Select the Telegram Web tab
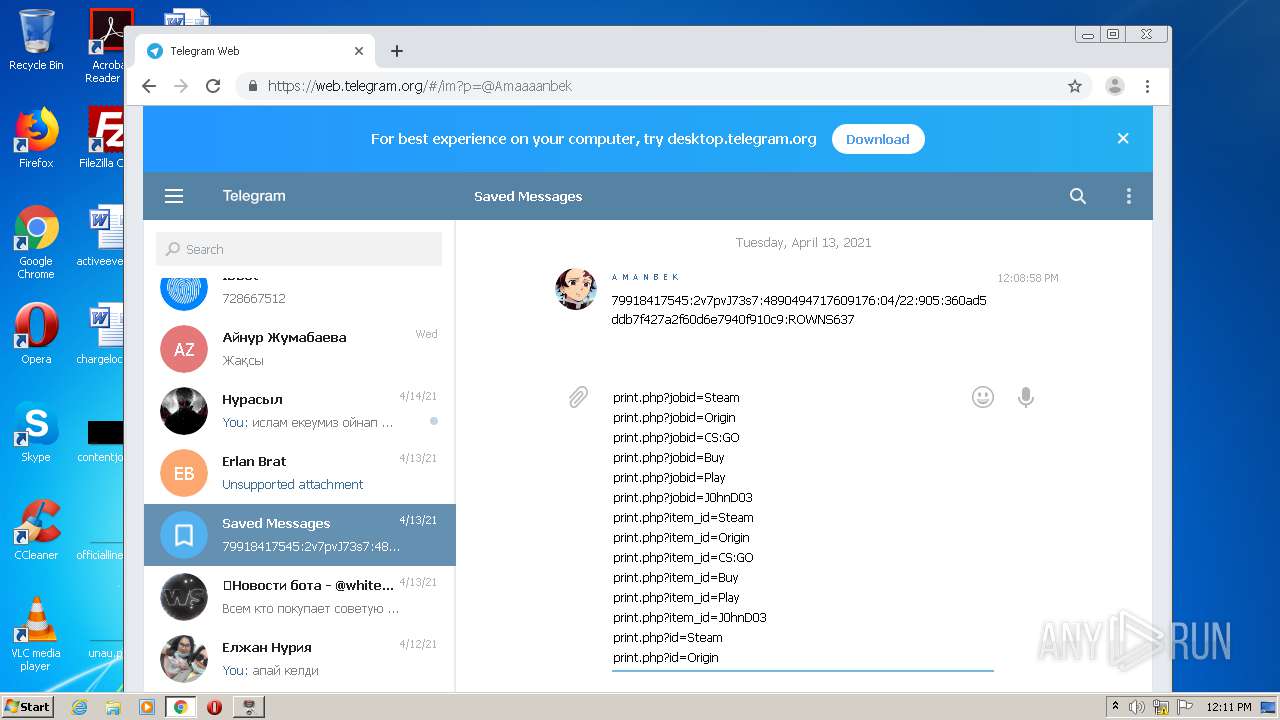The width and height of the screenshot is (1280, 720). [255, 51]
